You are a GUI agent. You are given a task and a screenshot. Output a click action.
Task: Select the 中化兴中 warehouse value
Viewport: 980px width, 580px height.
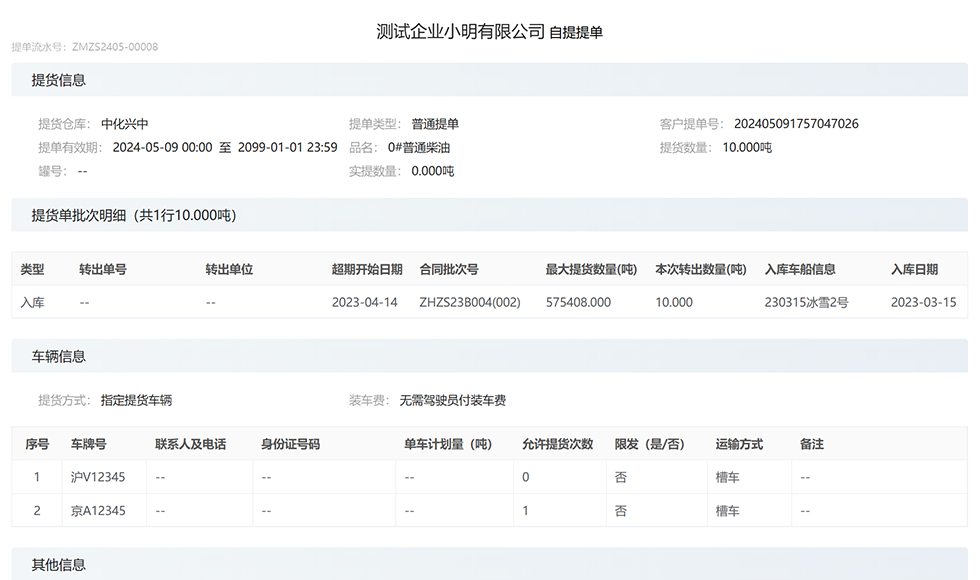tap(125, 124)
